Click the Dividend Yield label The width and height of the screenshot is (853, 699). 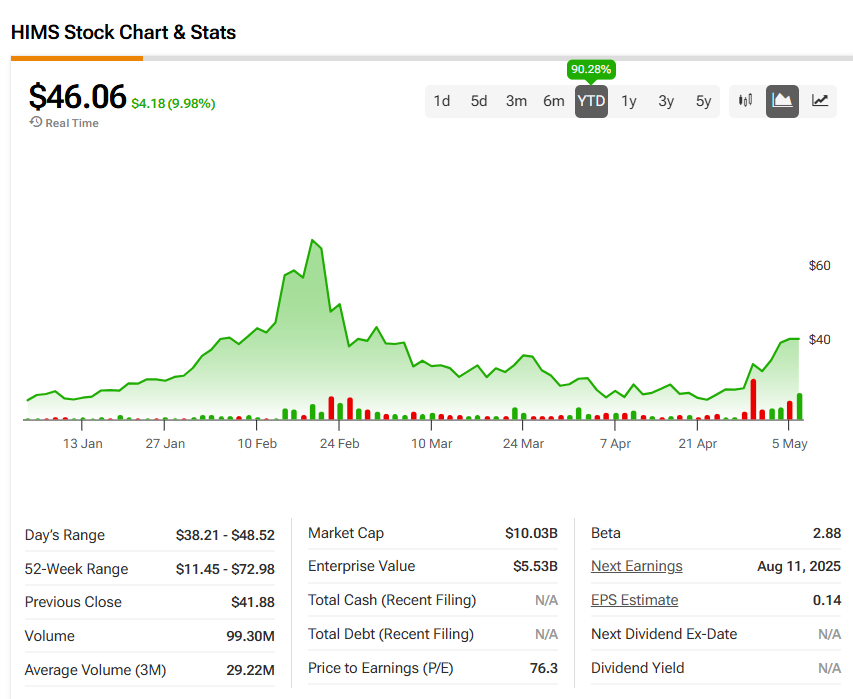(638, 668)
